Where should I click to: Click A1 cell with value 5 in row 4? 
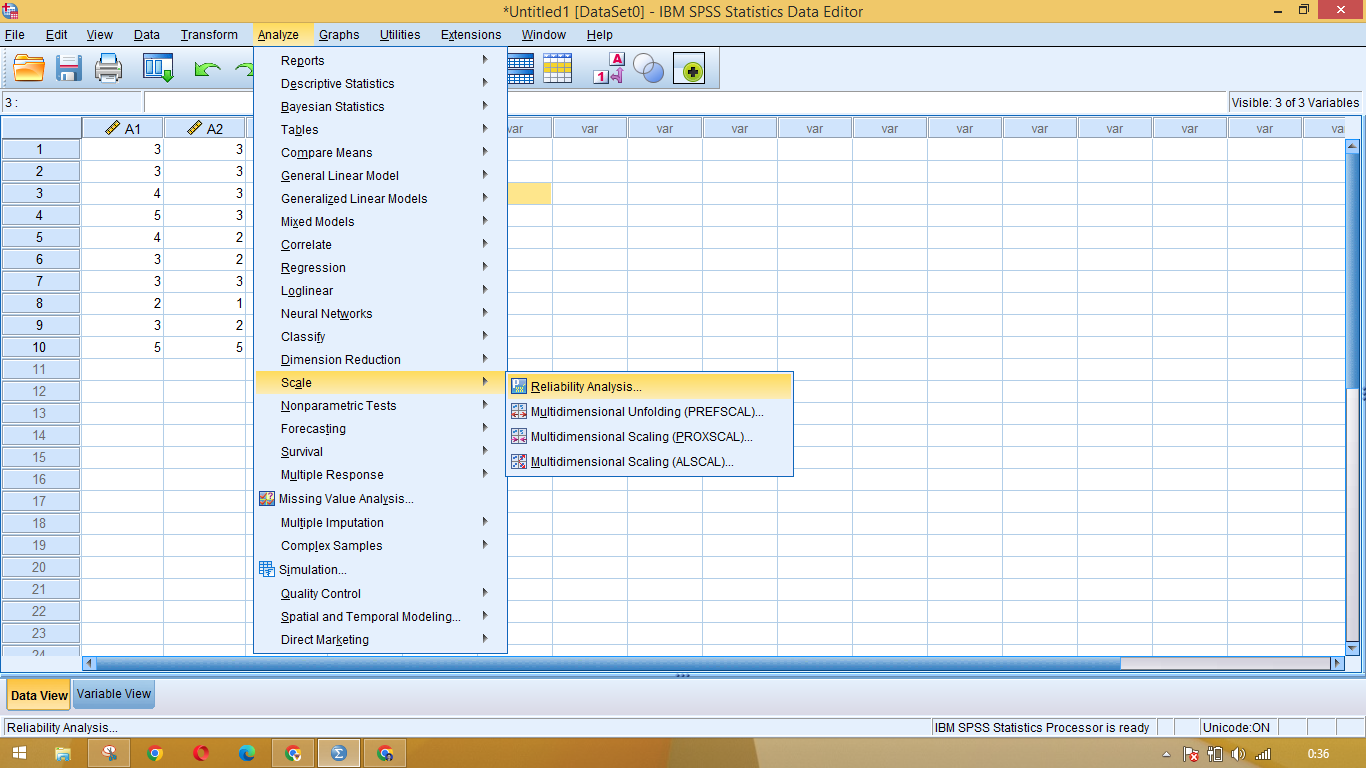coord(122,215)
